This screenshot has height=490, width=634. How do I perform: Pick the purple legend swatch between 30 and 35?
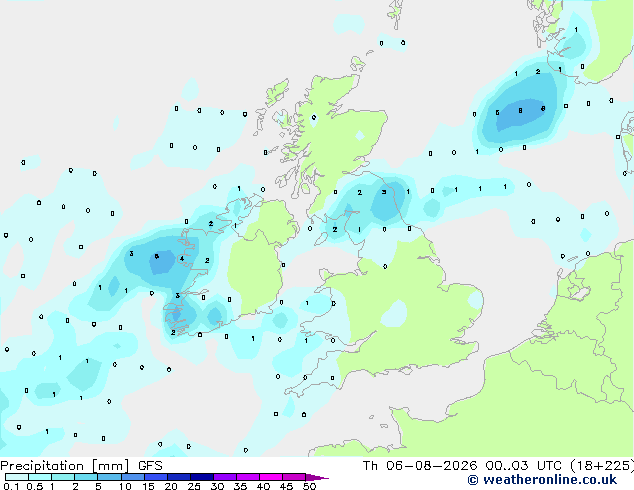[225, 477]
